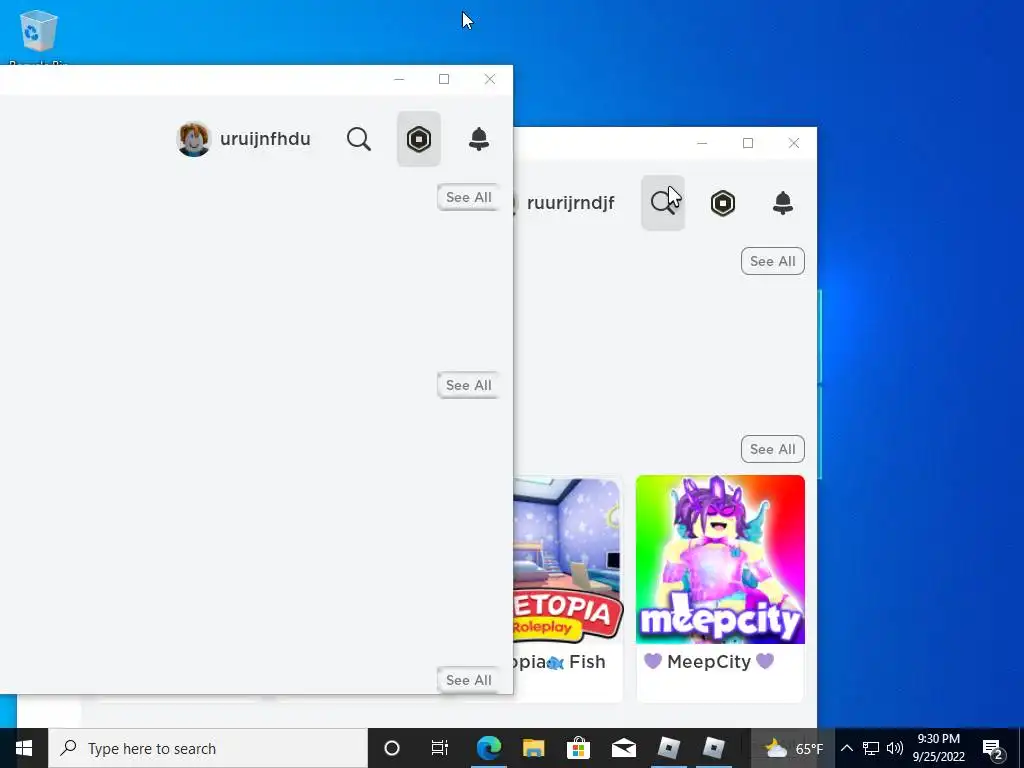Click top See All in ruurijrndjf window
Image resolution: width=1024 pixels, height=768 pixels.
tap(773, 261)
